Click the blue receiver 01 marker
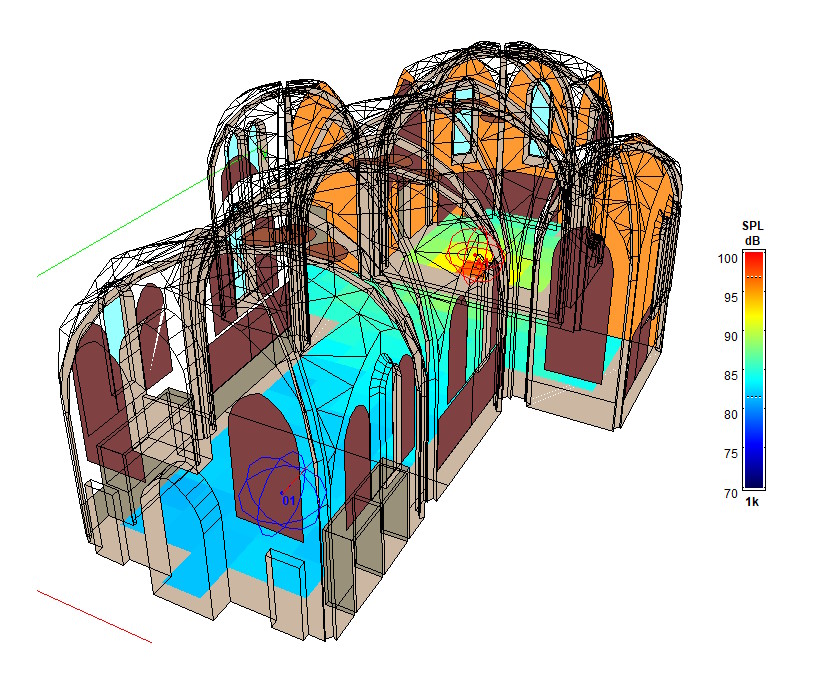Image resolution: width=814 pixels, height=674 pixels. [288, 498]
